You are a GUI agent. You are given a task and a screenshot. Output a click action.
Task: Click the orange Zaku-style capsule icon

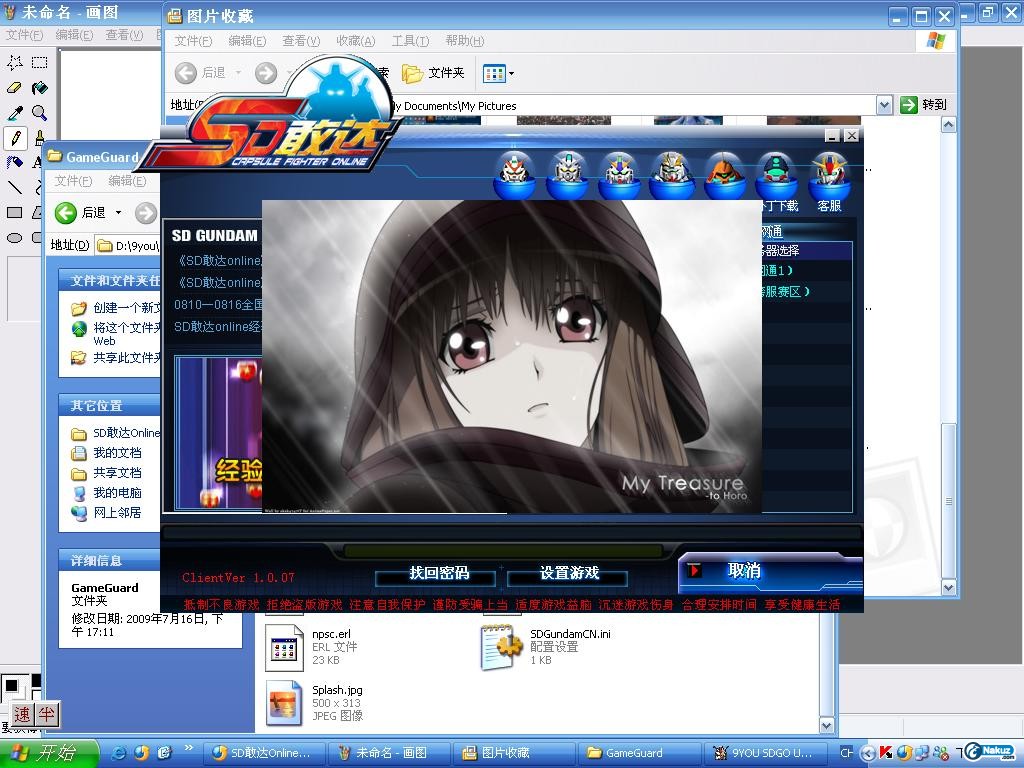724,175
